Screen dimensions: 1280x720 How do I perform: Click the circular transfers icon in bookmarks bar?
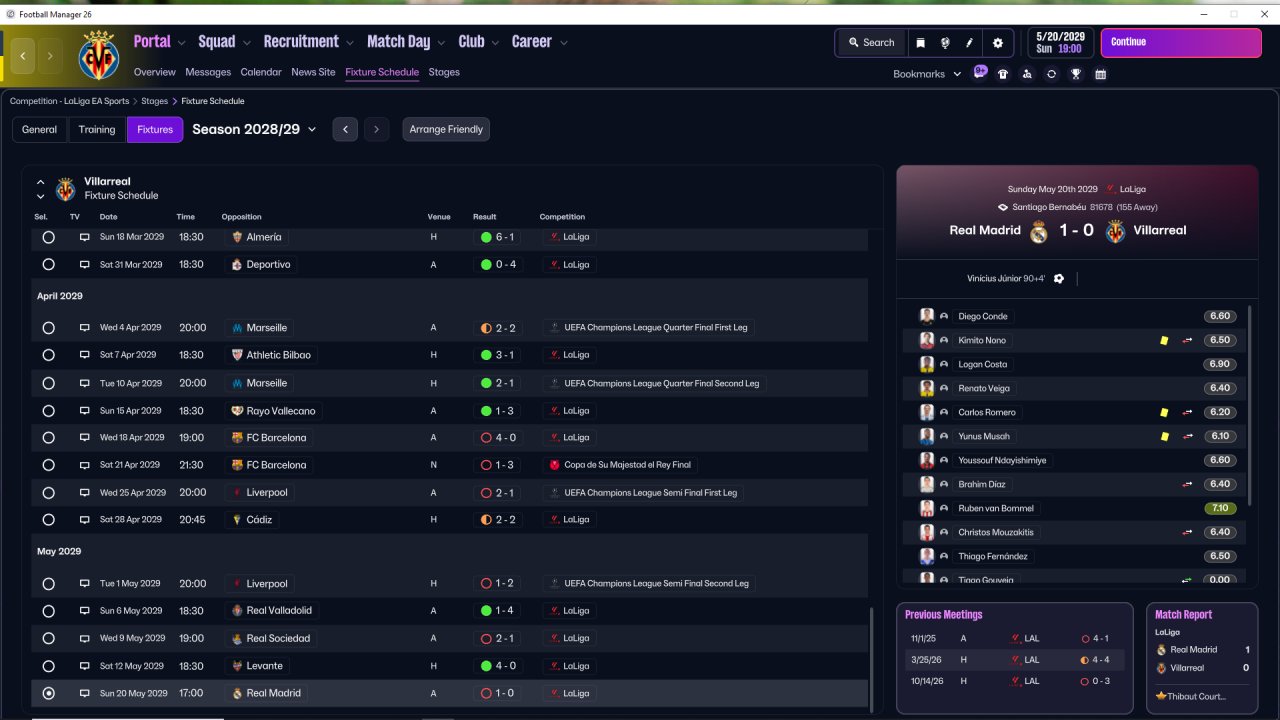[1051, 74]
